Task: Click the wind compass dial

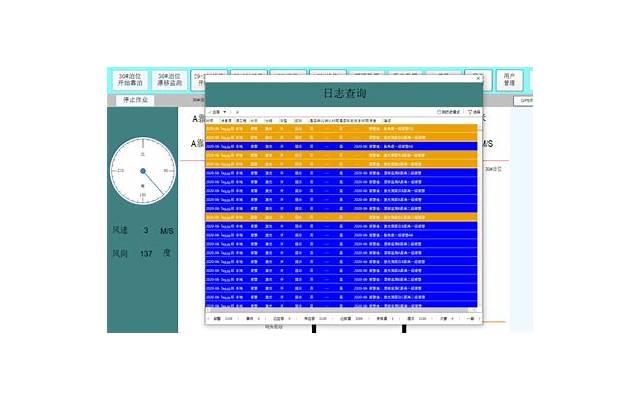Action: click(143, 173)
